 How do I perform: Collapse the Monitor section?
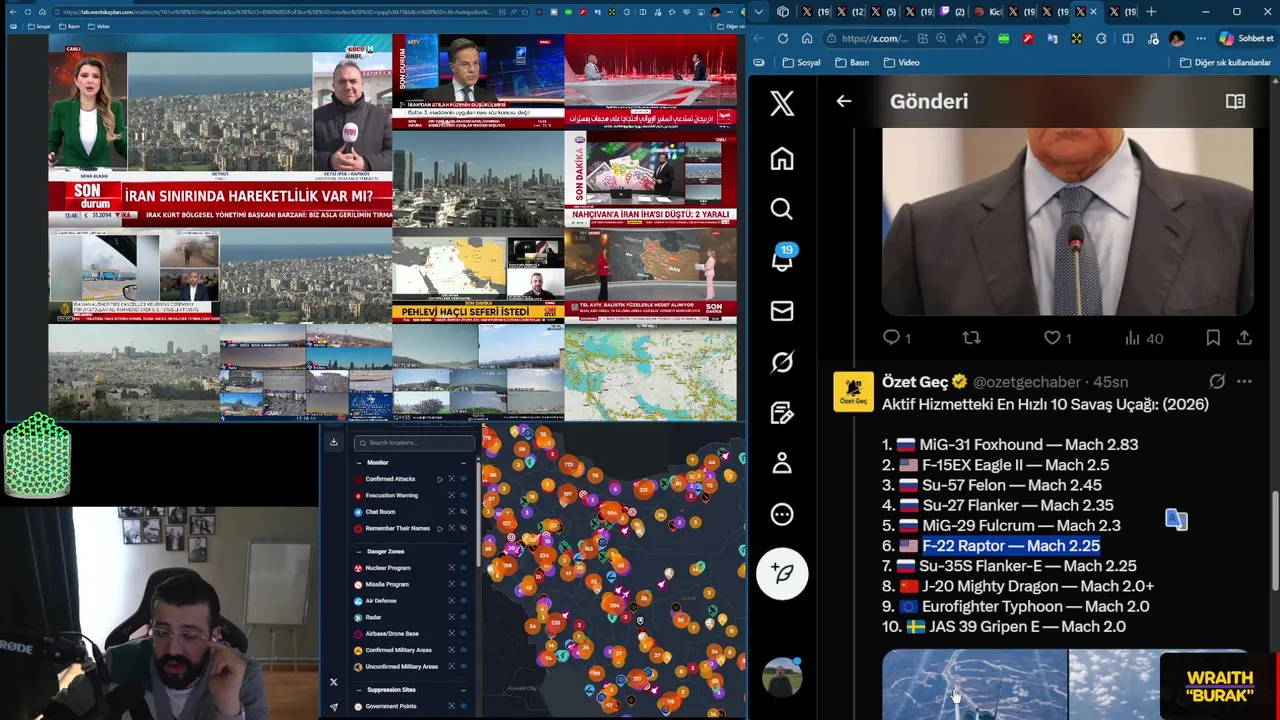tap(359, 463)
